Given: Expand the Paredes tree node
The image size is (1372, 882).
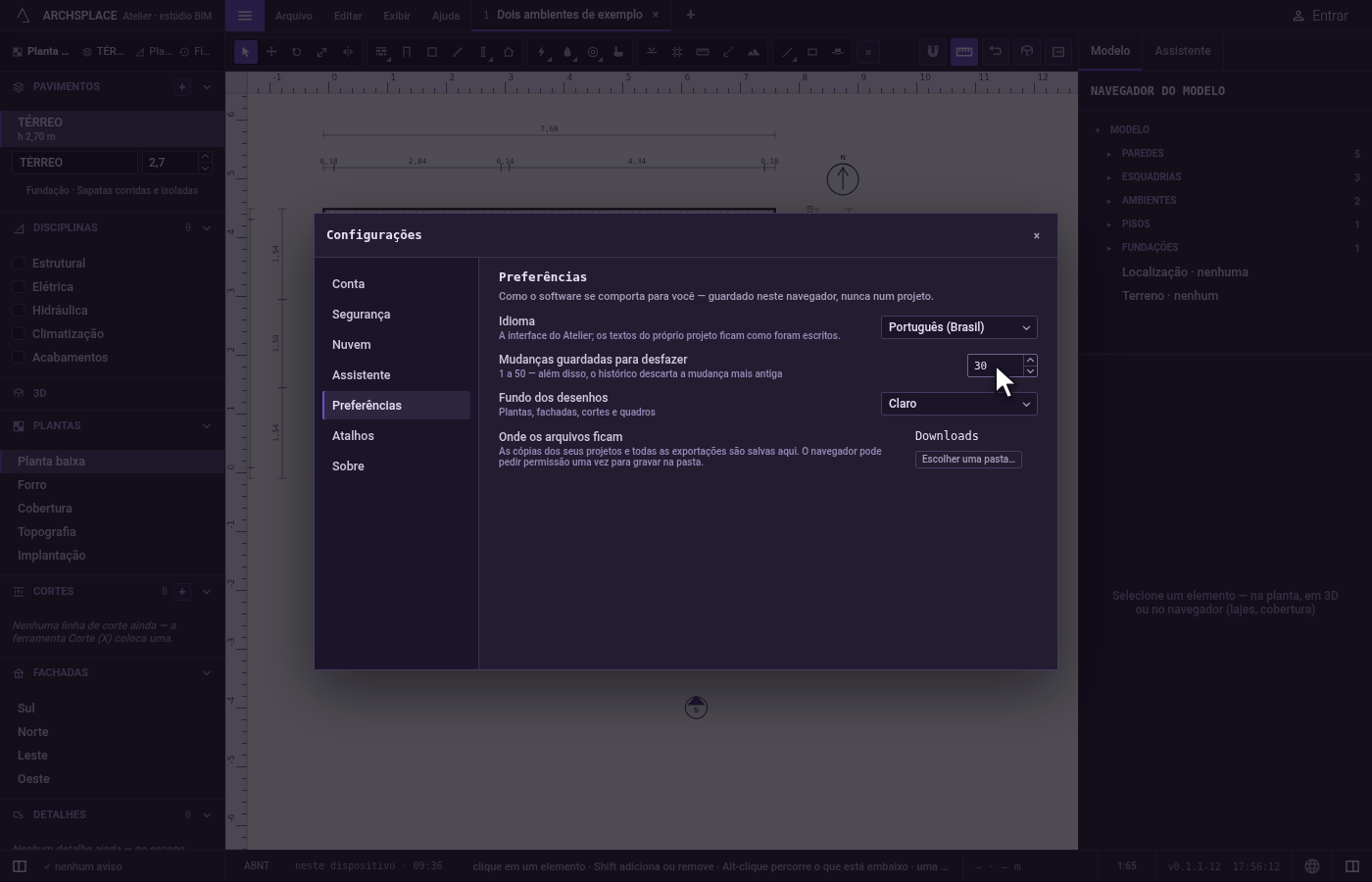Looking at the screenshot, I should [1109, 154].
